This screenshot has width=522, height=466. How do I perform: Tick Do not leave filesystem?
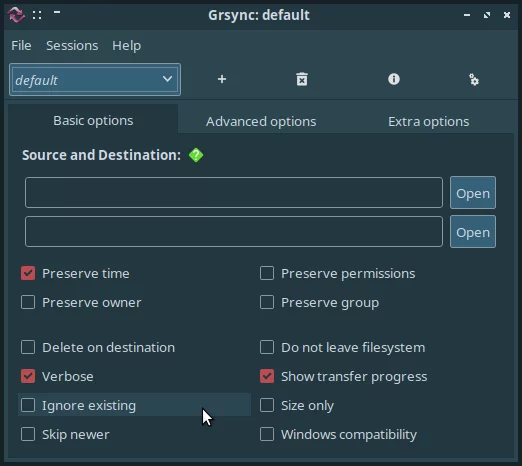tap(267, 347)
